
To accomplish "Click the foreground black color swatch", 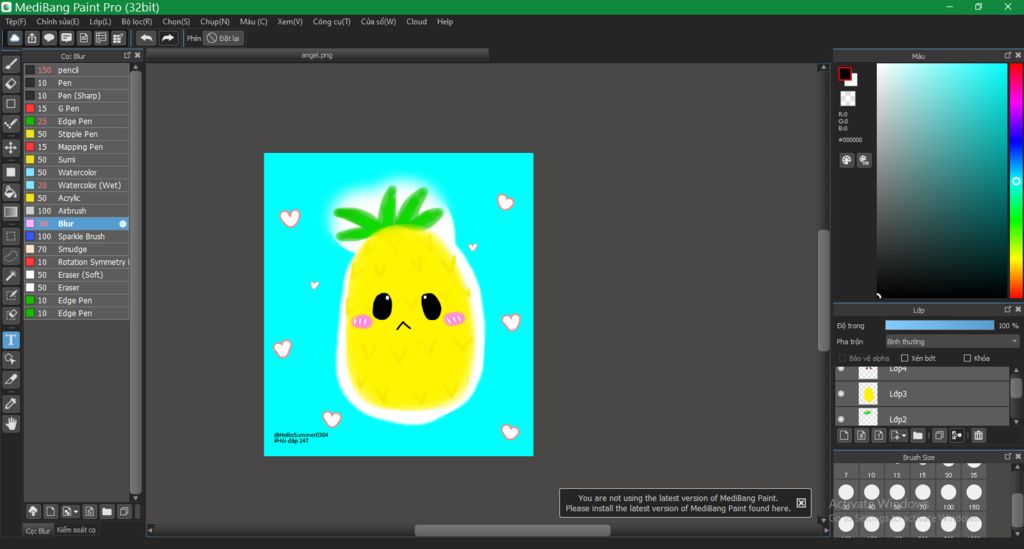I will (844, 74).
